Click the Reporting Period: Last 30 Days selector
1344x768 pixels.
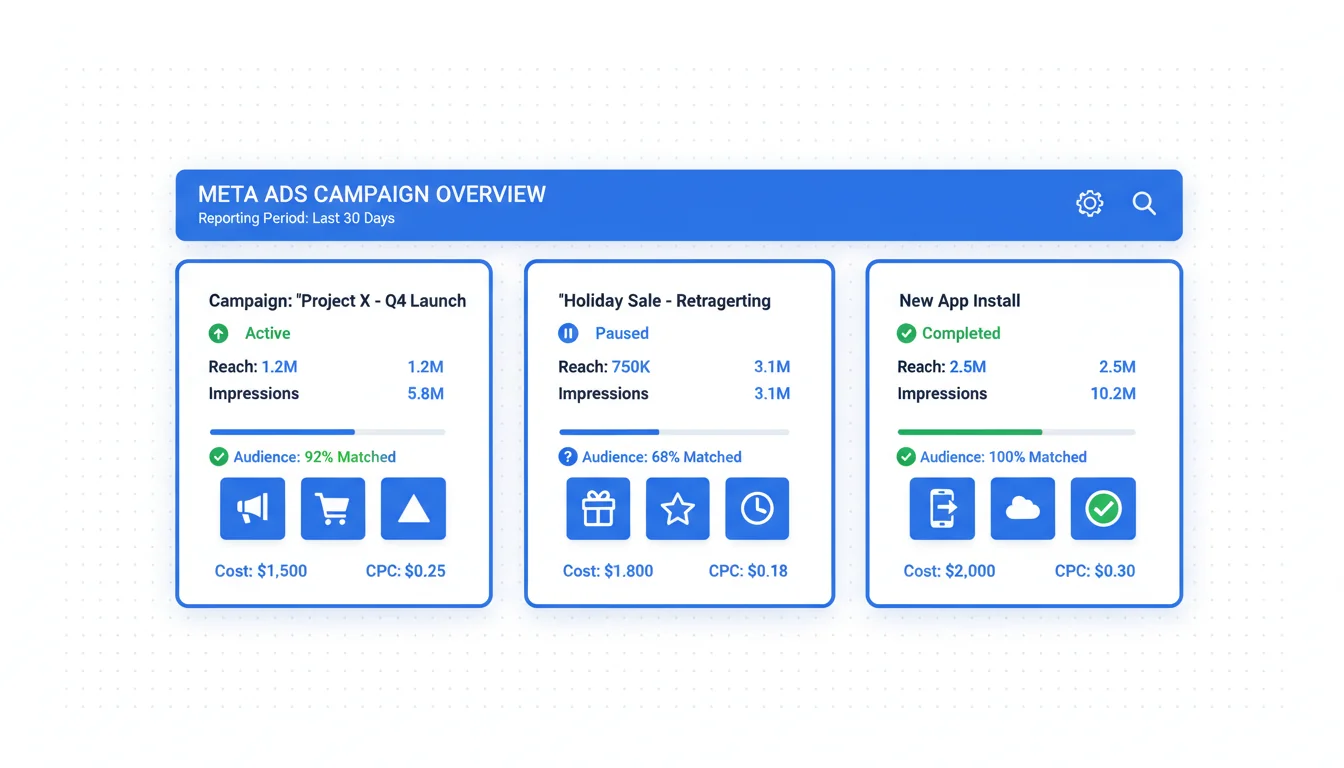point(296,219)
